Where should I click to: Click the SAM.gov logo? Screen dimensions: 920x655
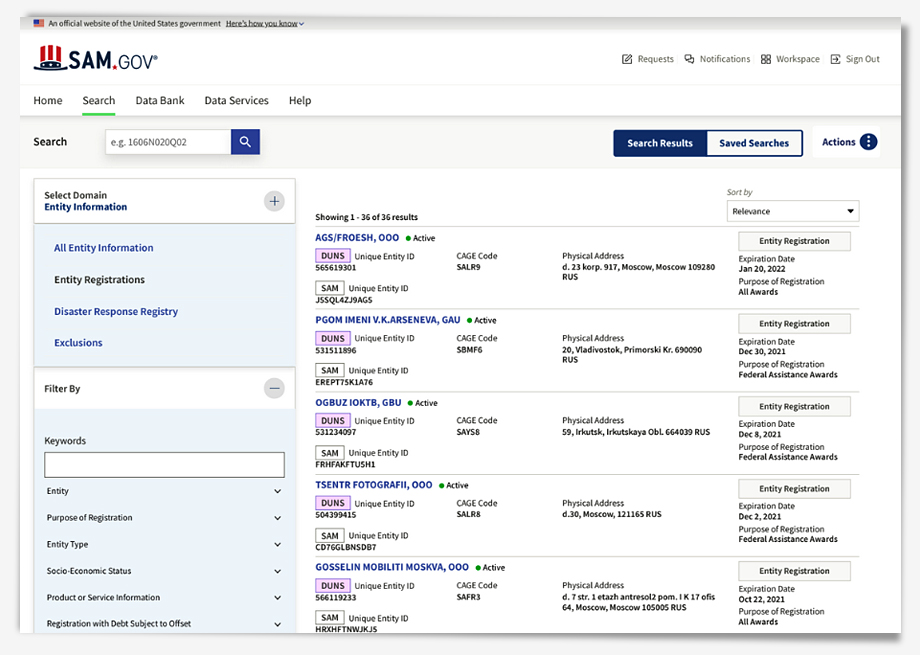96,59
